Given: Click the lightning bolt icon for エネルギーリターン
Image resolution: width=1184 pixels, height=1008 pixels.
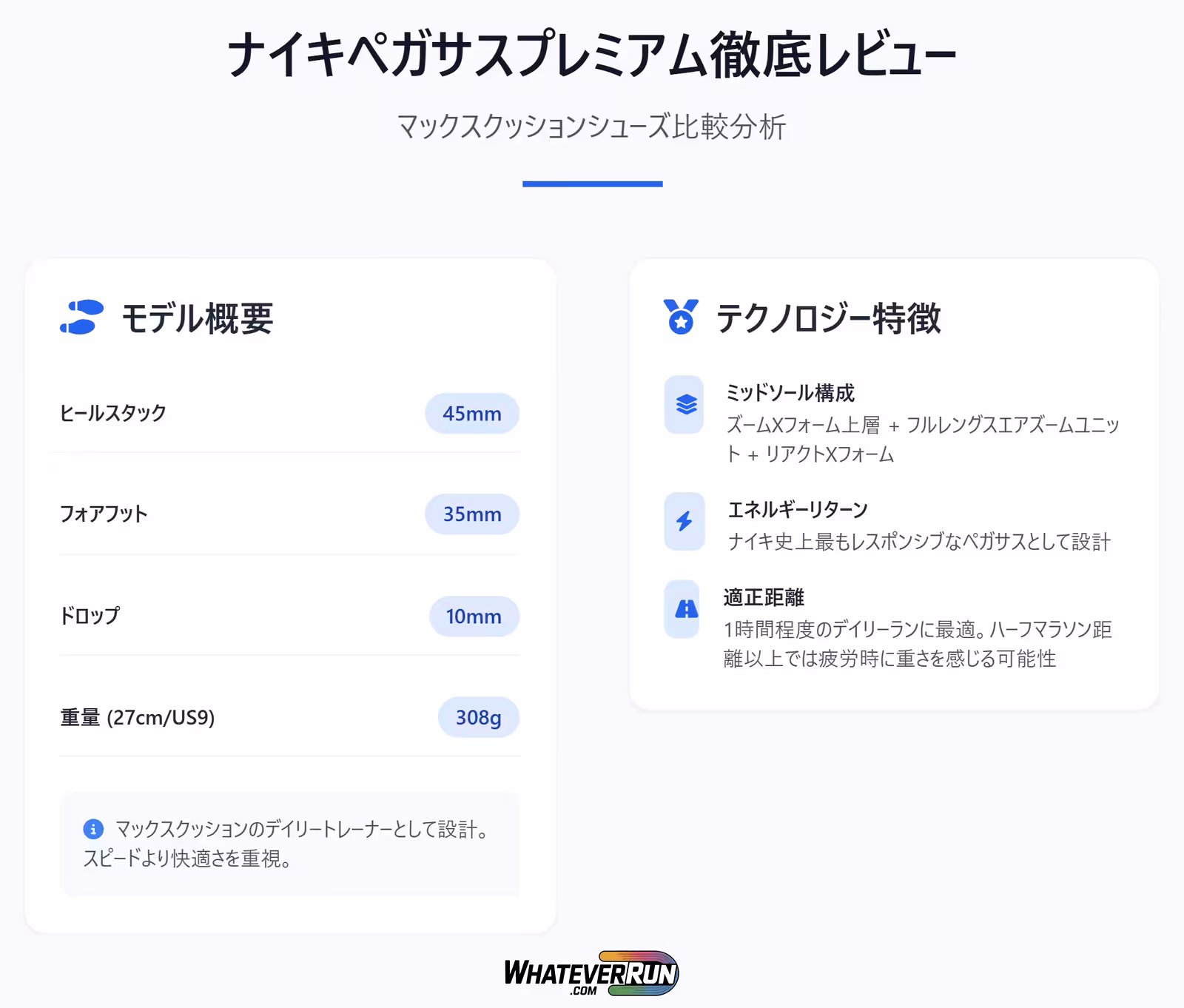Looking at the screenshot, I should [x=684, y=522].
